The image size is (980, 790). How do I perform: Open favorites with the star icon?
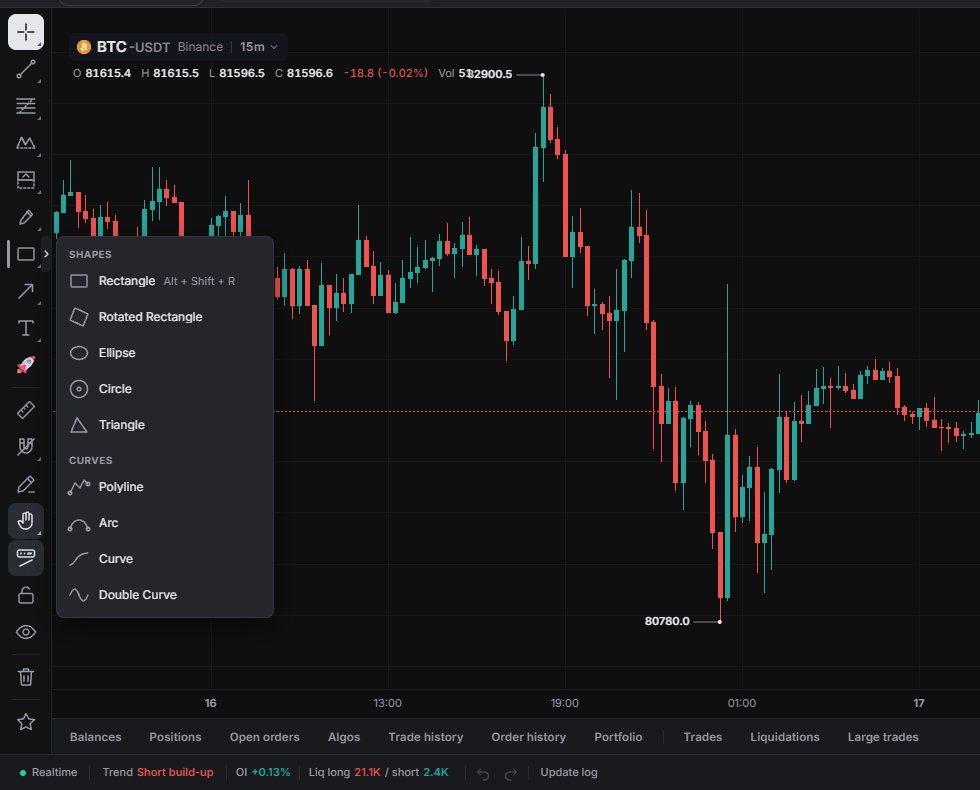point(26,722)
